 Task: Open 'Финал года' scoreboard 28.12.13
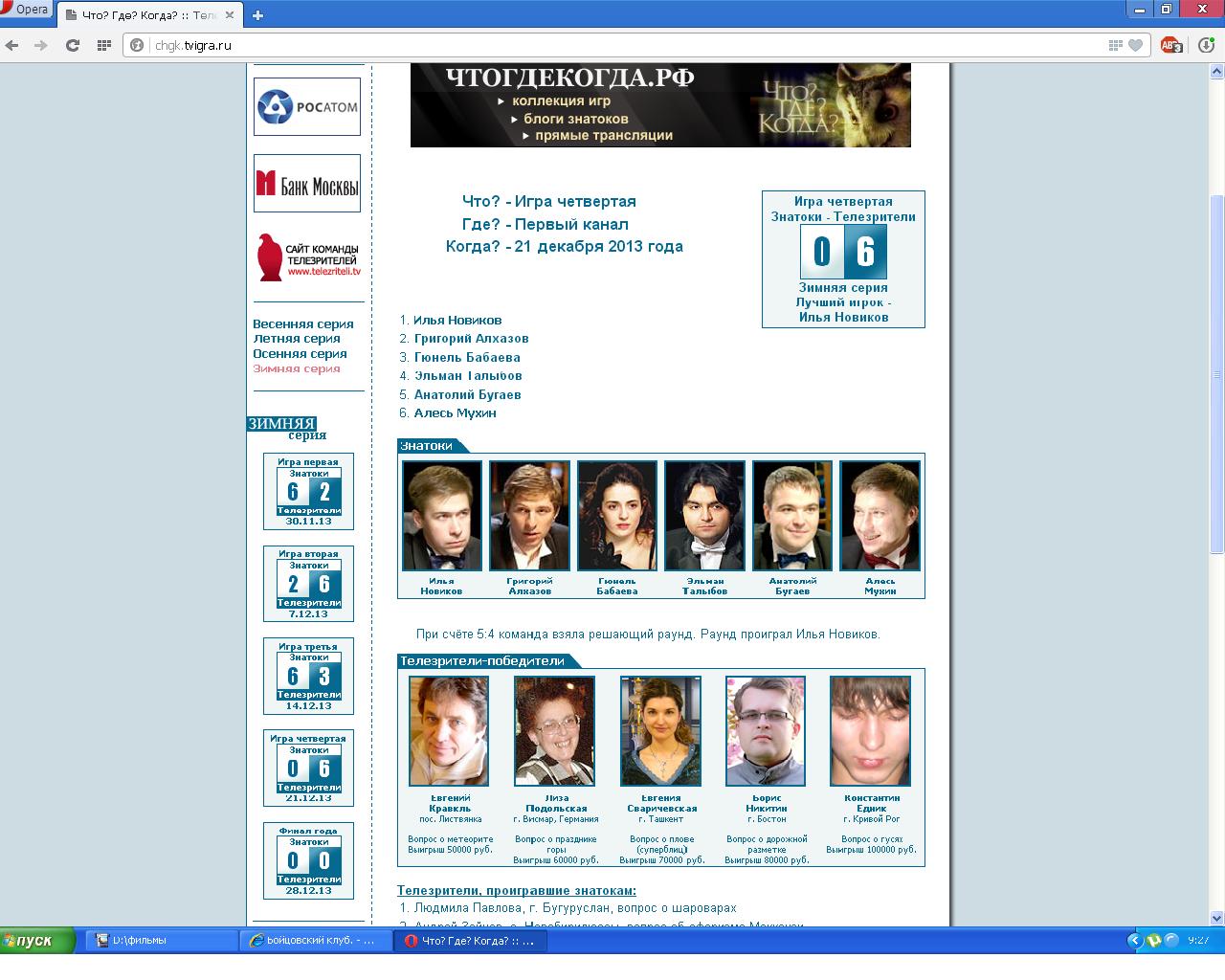(x=308, y=860)
